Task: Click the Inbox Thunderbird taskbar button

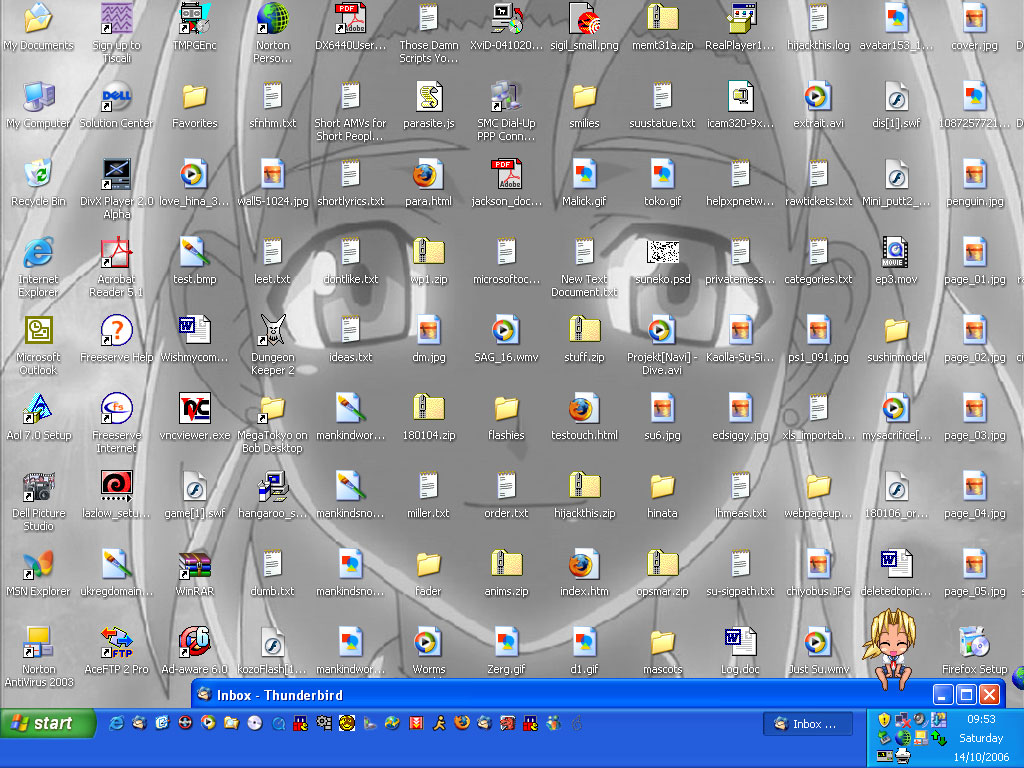Action: click(808, 724)
